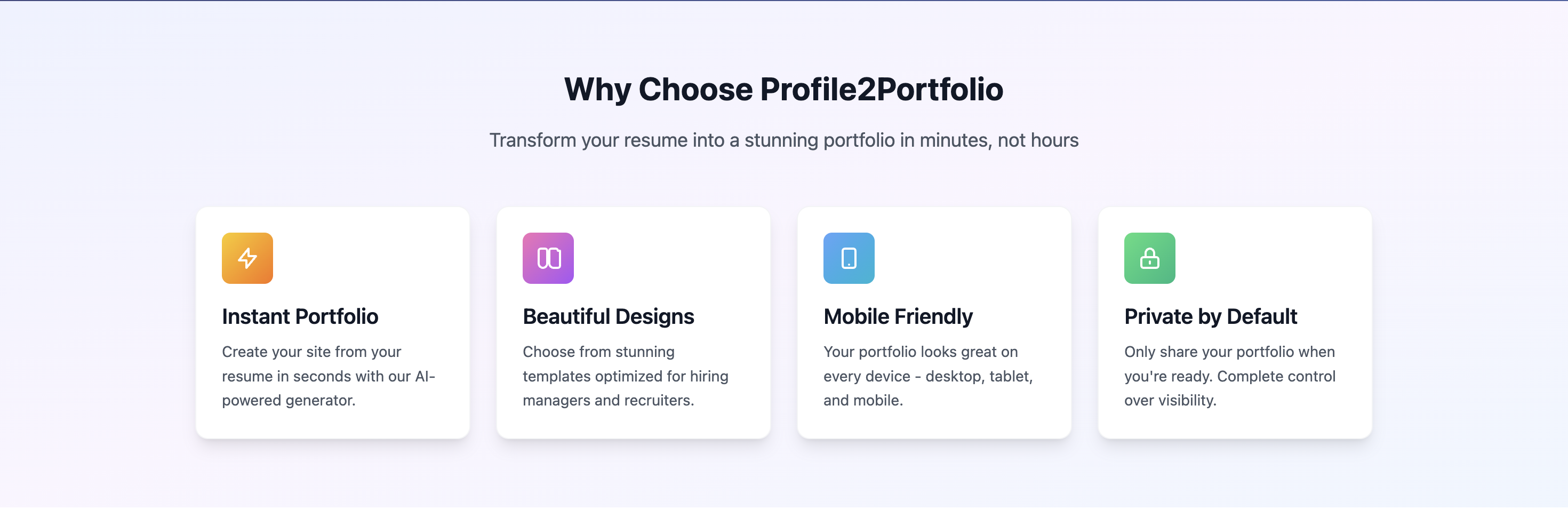Click the green padlock icon on Private by Default card
This screenshot has width=1568, height=509.
pyautogui.click(x=1149, y=258)
